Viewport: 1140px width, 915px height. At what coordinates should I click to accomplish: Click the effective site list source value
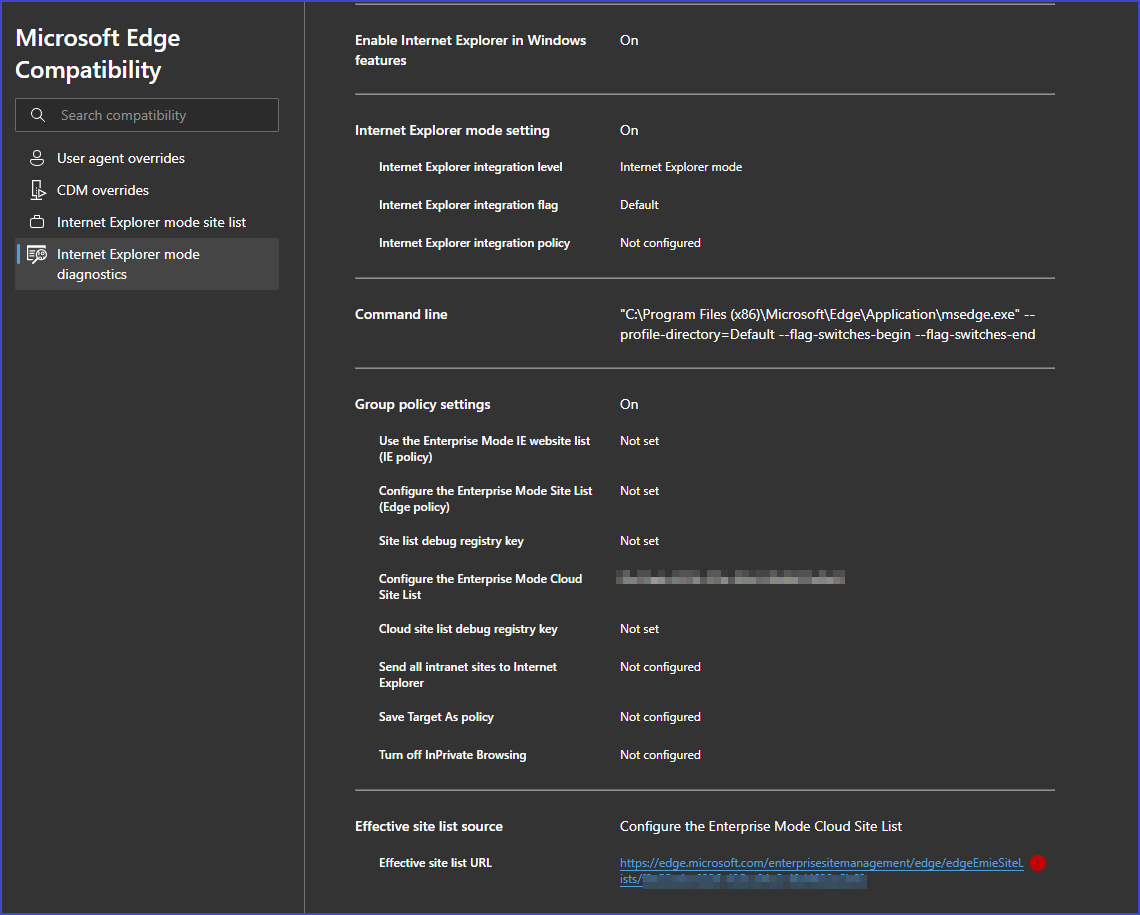[x=760, y=826]
